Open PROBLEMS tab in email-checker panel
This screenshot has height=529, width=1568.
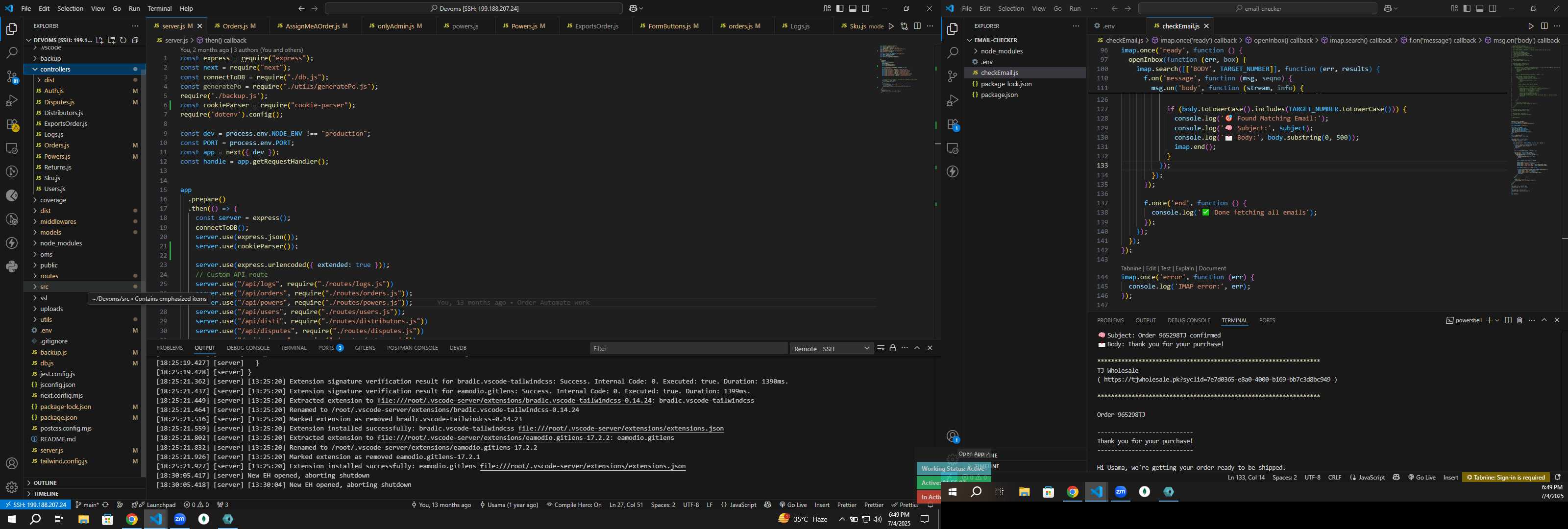coord(1110,320)
